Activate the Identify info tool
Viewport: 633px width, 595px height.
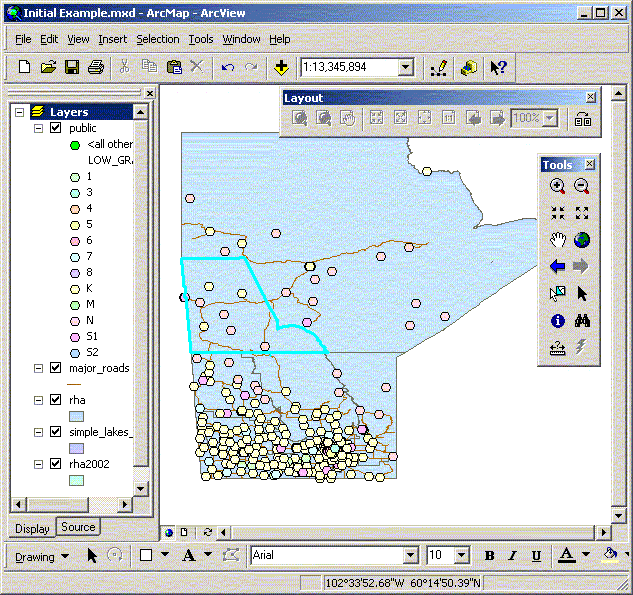click(557, 321)
